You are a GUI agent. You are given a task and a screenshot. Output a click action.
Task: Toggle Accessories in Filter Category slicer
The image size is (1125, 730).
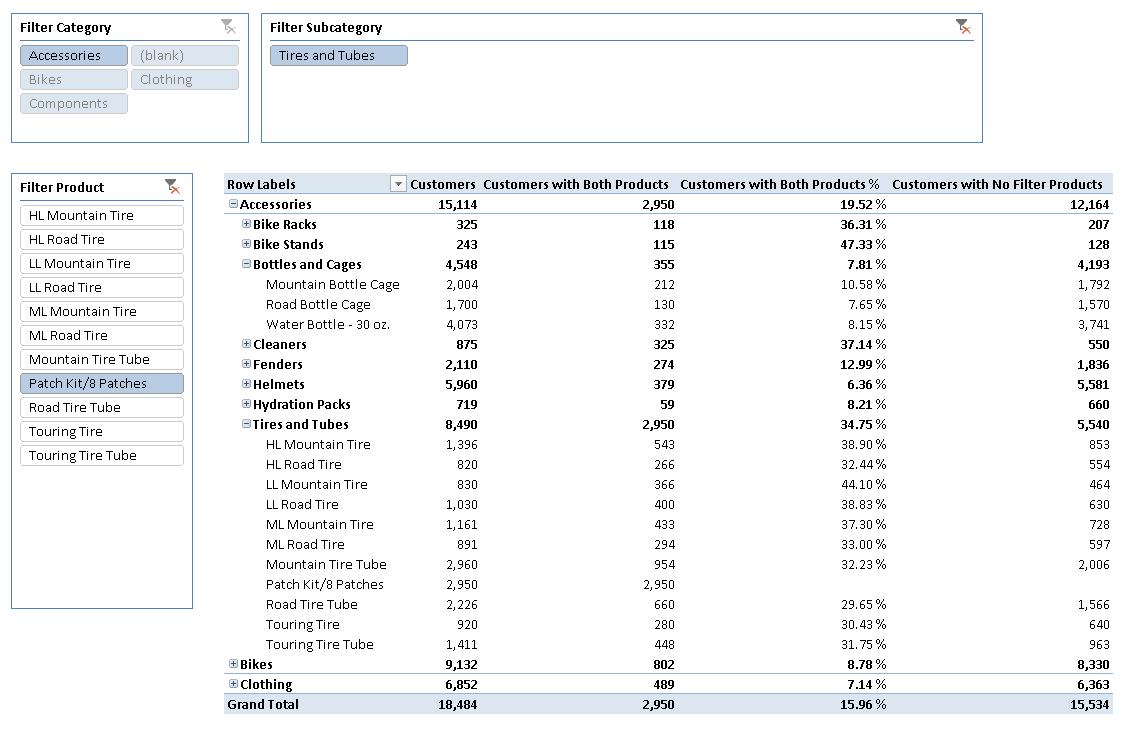(74, 55)
